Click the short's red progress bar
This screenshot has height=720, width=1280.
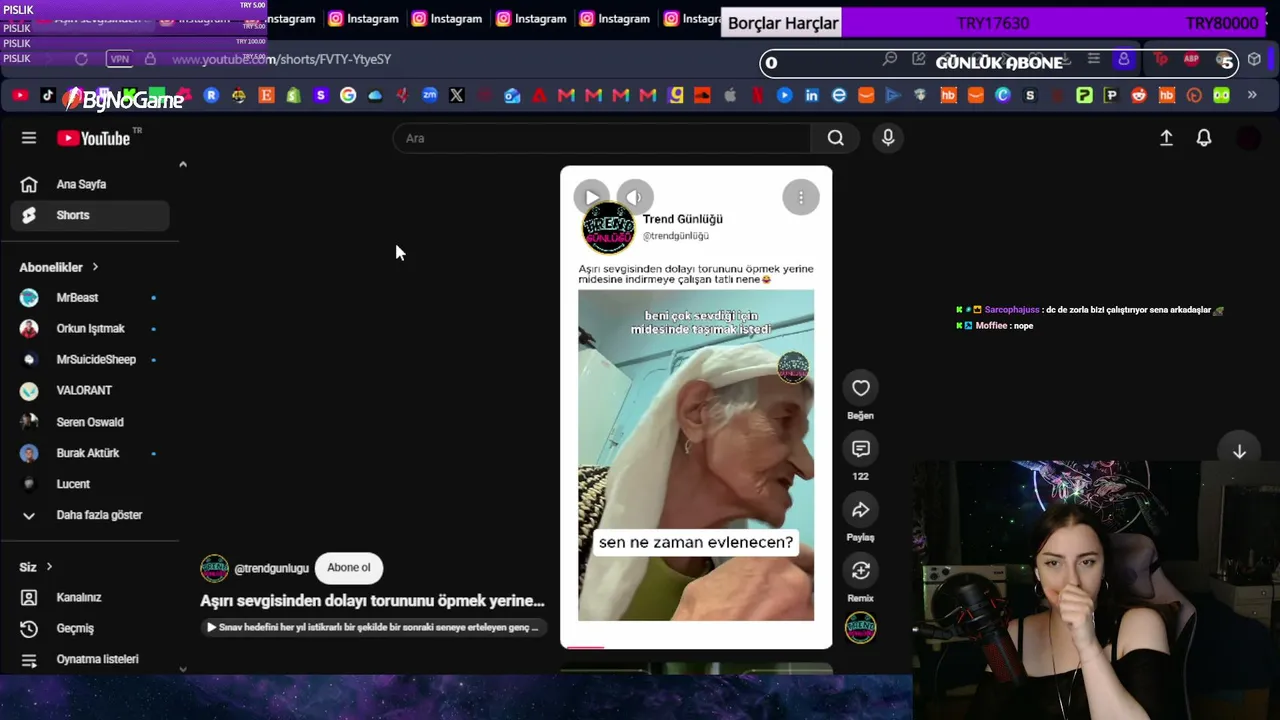pyautogui.click(x=586, y=647)
